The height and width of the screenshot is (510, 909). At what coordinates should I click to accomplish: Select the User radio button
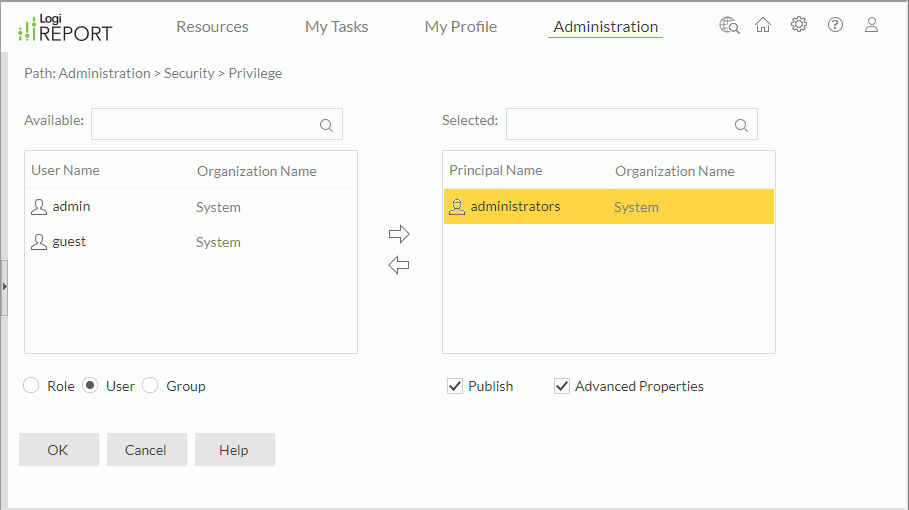pyautogui.click(x=90, y=385)
